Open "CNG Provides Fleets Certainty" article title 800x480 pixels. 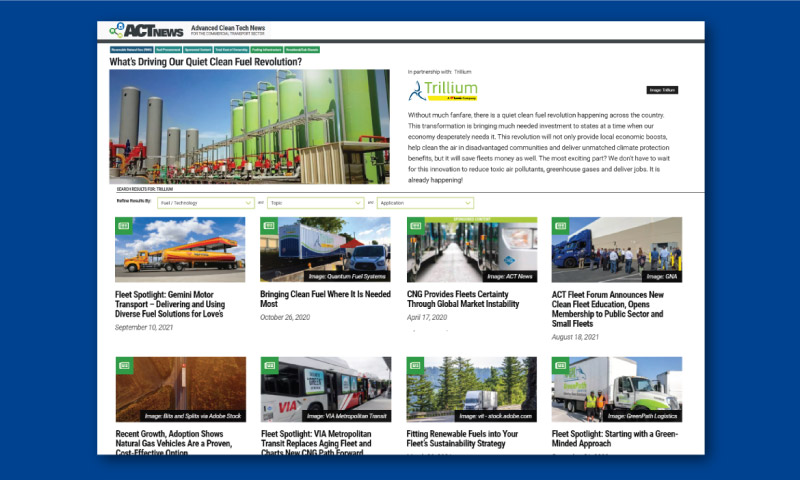point(463,299)
